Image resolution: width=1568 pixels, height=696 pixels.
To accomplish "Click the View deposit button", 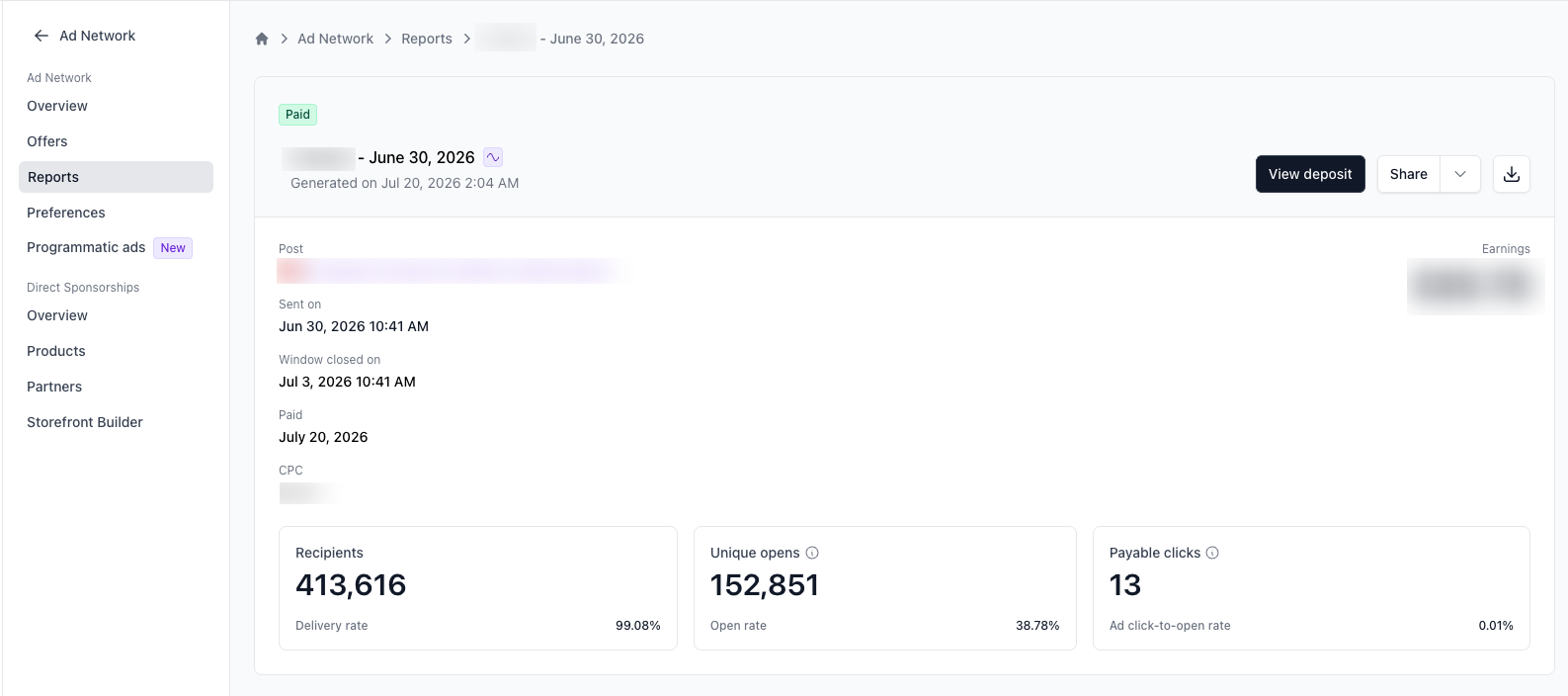I will 1310,174.
